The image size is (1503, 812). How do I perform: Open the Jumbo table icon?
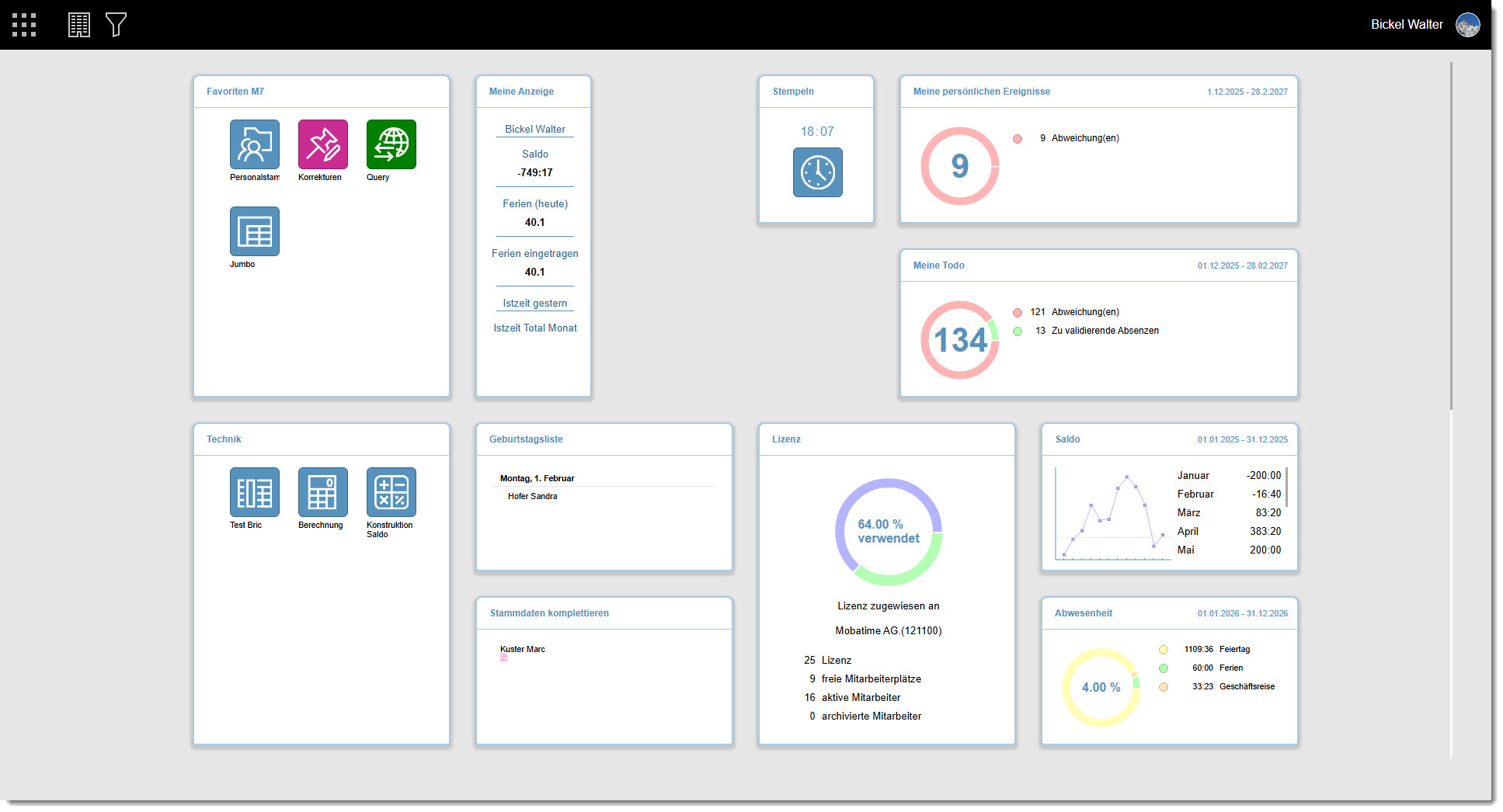point(254,231)
